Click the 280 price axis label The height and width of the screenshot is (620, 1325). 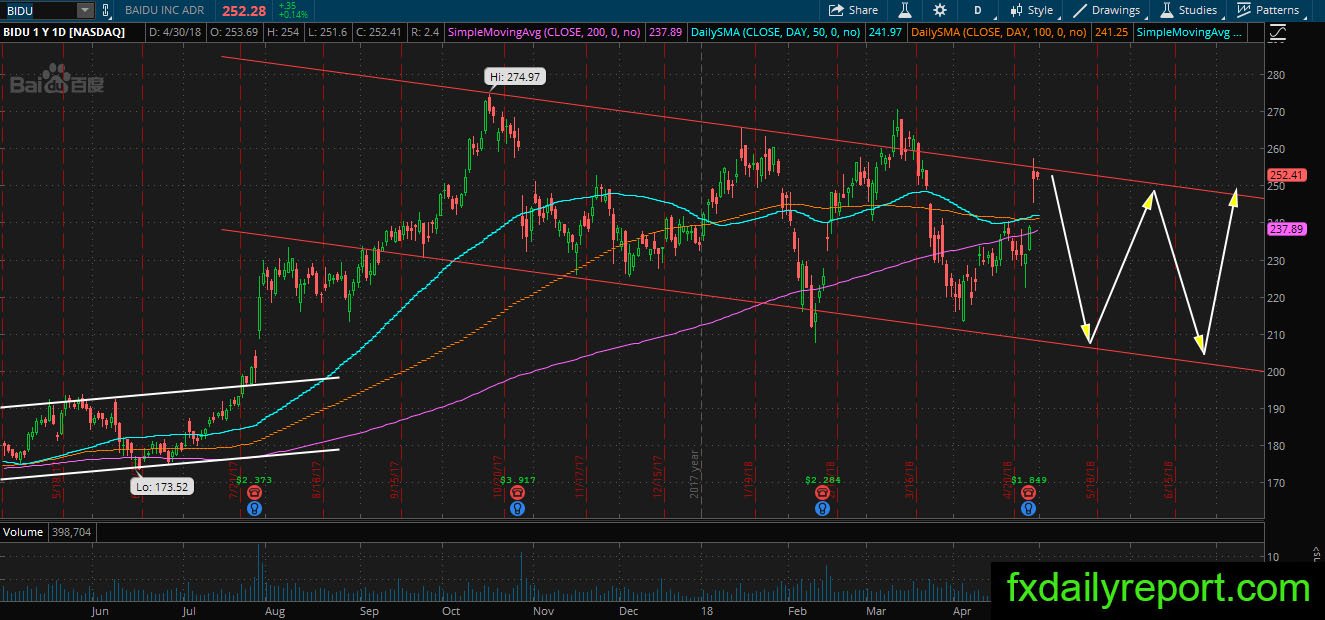pyautogui.click(x=1275, y=75)
